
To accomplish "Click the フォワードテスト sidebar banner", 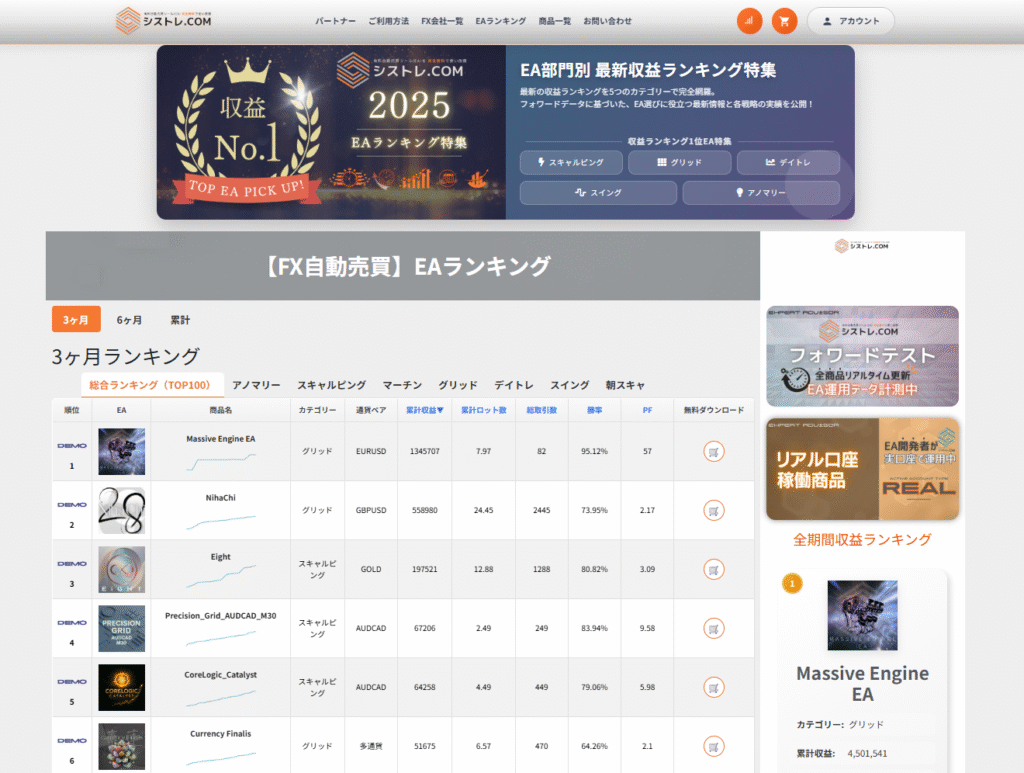I will (862, 356).
